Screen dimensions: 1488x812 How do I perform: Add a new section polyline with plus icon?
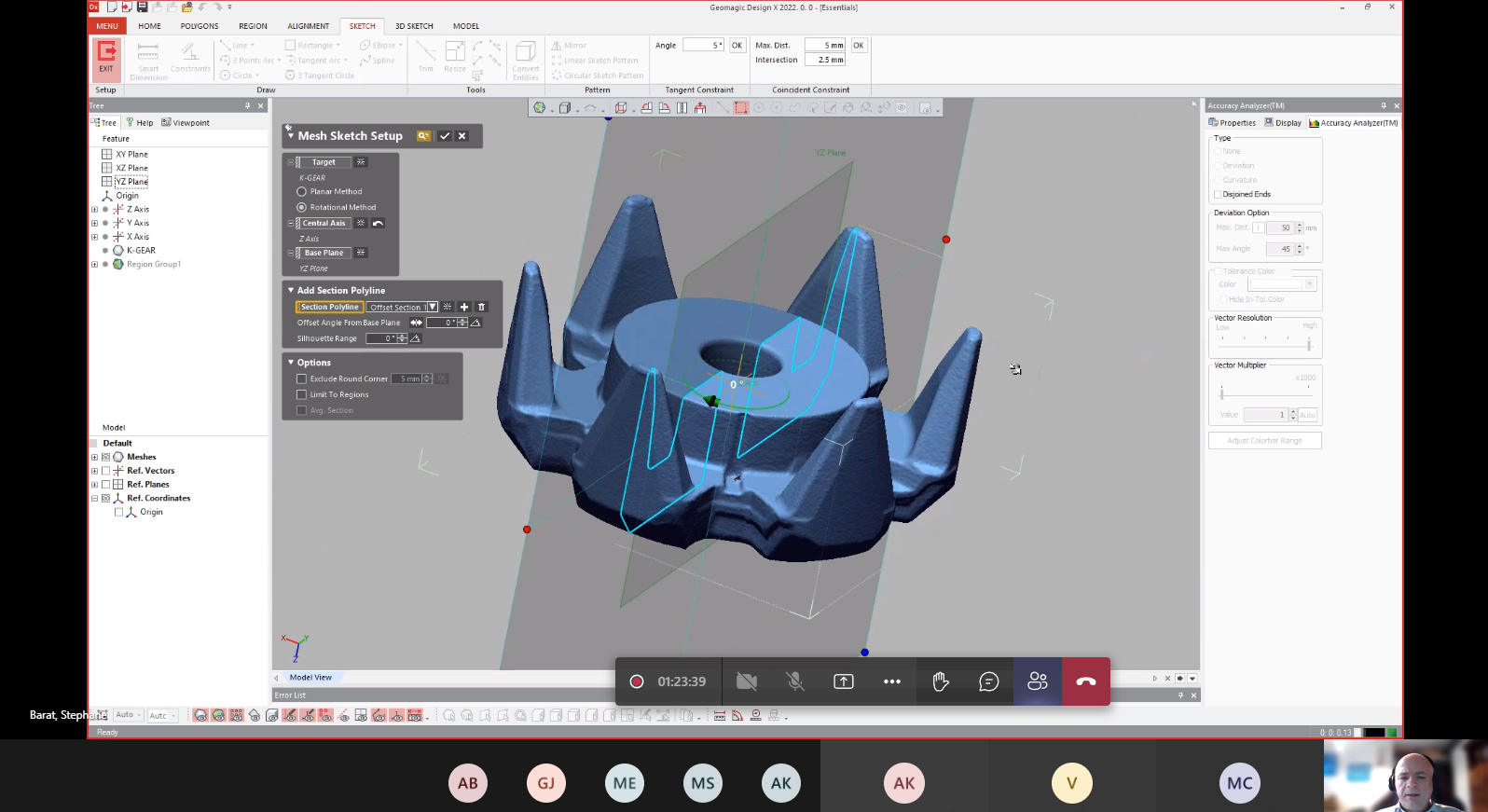pyautogui.click(x=464, y=307)
